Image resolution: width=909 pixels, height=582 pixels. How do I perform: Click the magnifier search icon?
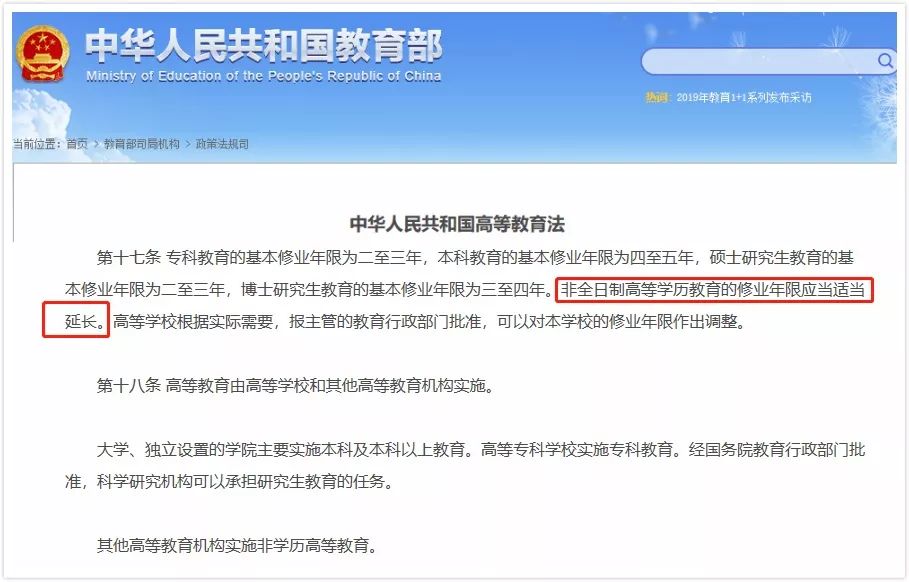click(885, 61)
